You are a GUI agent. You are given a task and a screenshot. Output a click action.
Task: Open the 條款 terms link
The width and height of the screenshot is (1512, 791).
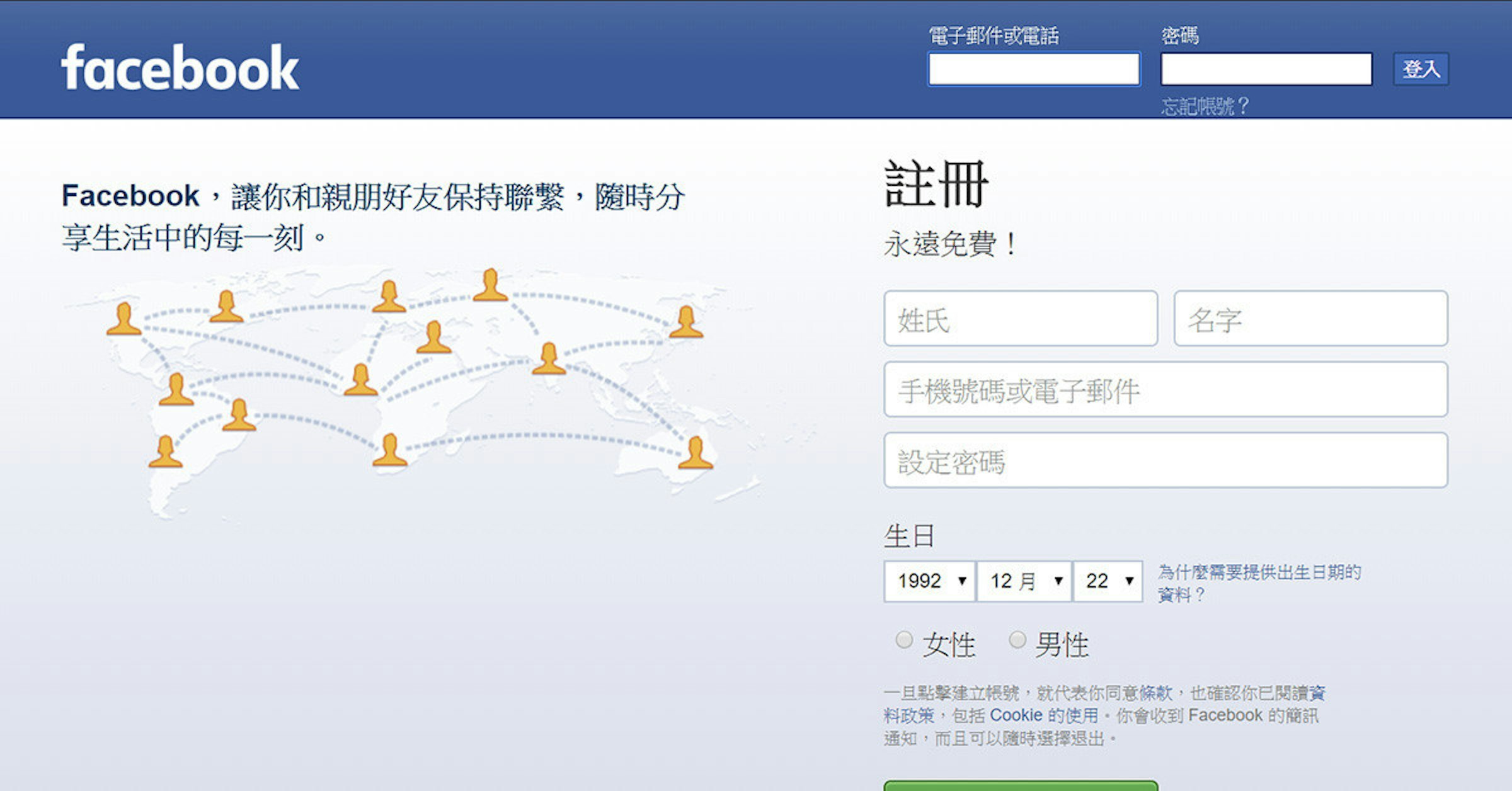tap(1155, 693)
